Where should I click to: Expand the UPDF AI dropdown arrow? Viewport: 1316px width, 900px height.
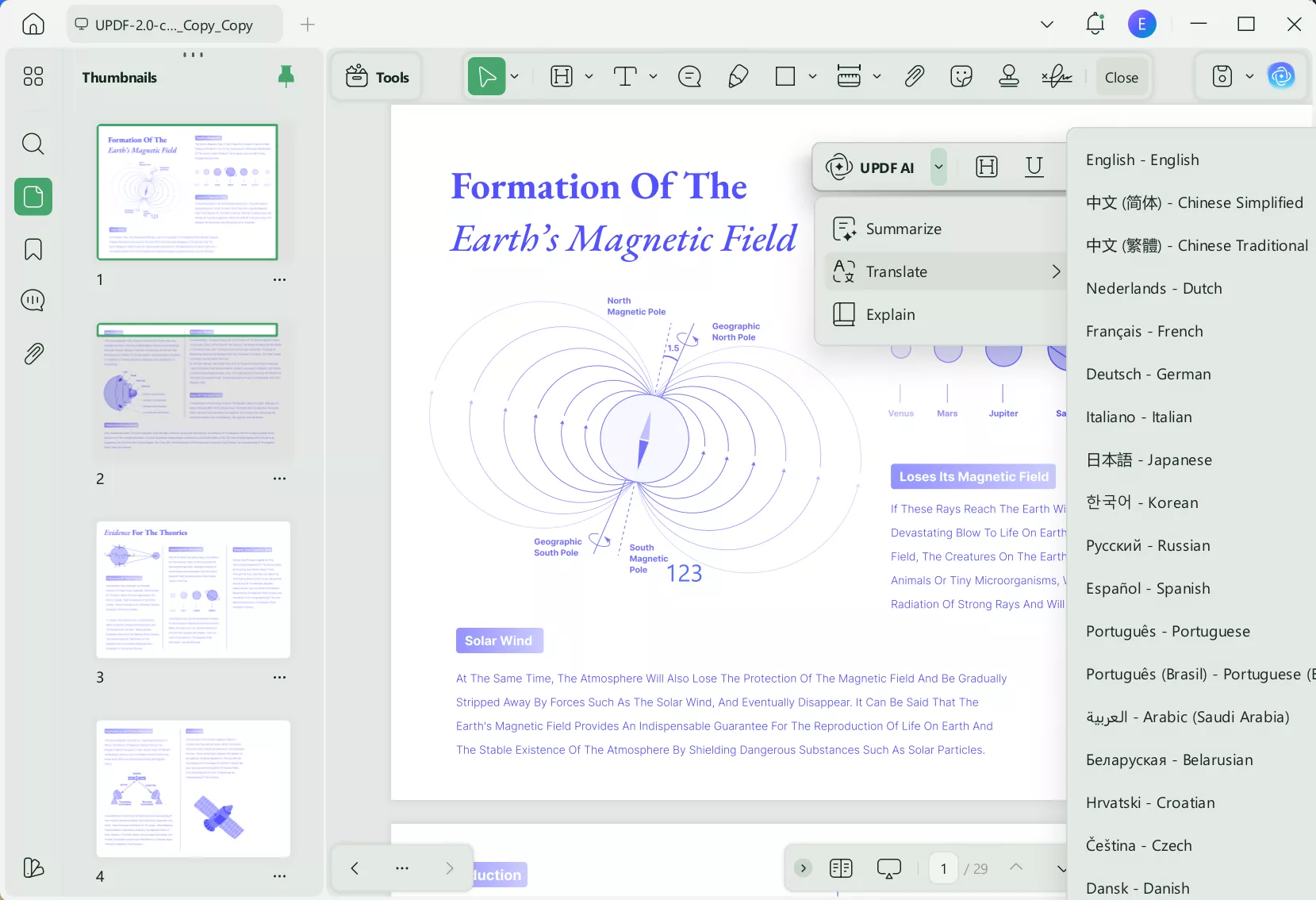[x=938, y=167]
